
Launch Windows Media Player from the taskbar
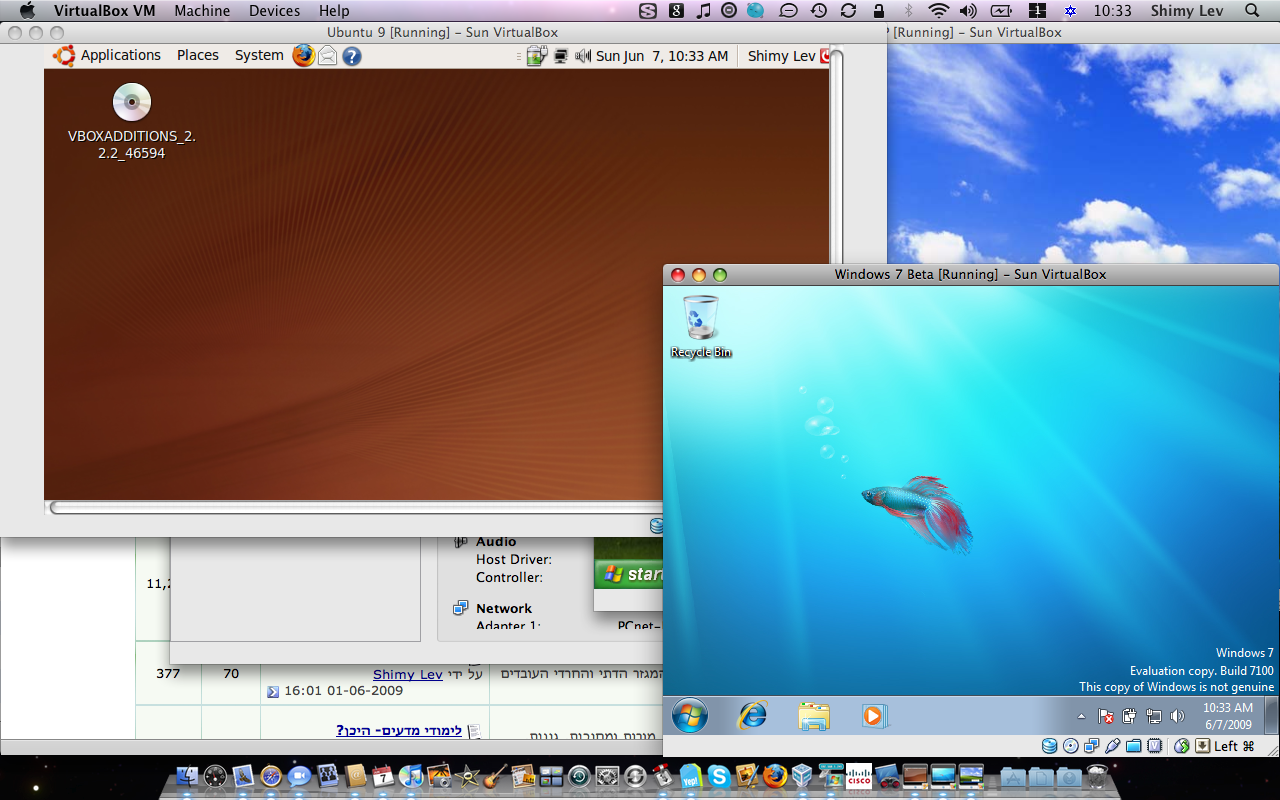tap(873, 716)
